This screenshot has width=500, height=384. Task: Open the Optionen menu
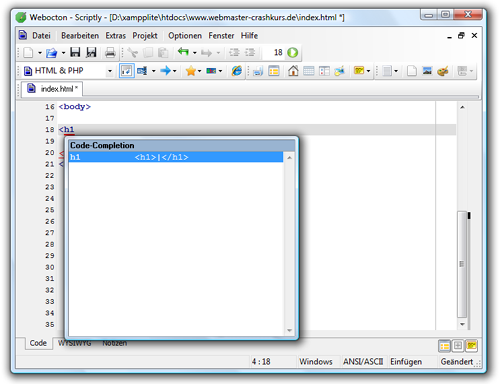pyautogui.click(x=185, y=35)
